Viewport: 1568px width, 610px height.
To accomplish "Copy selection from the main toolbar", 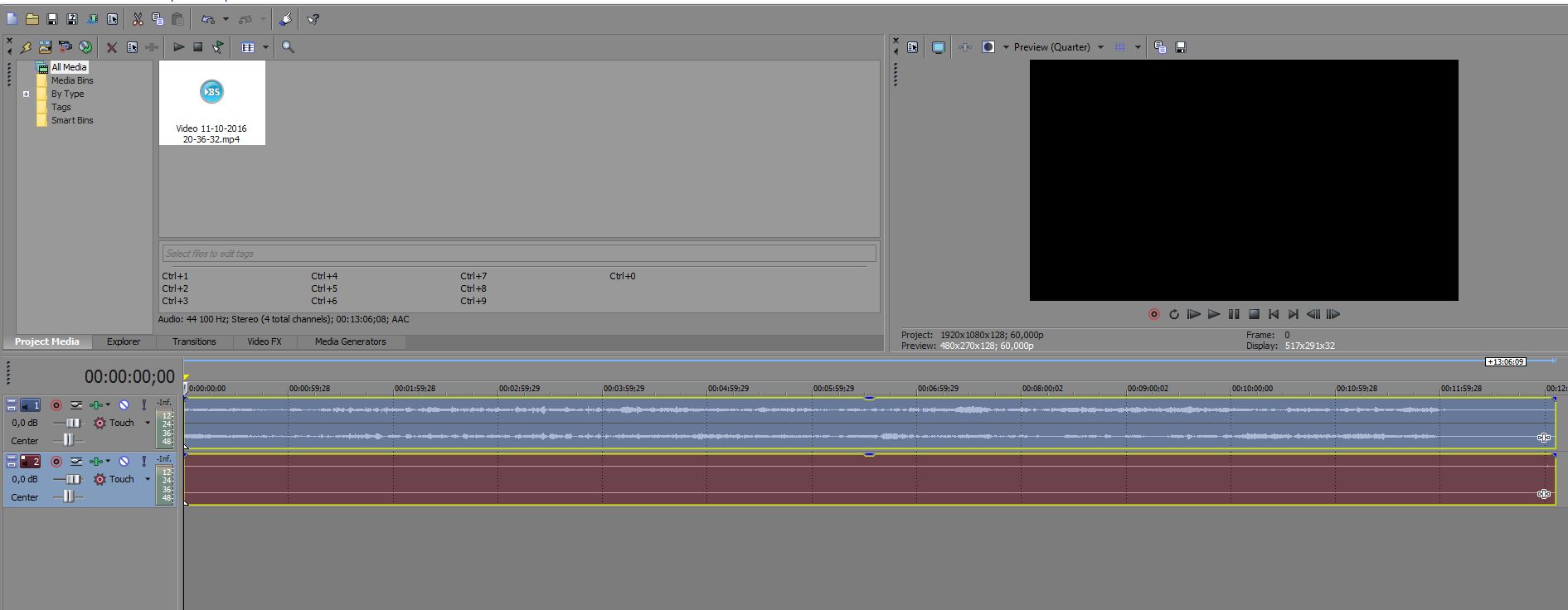I will [158, 19].
